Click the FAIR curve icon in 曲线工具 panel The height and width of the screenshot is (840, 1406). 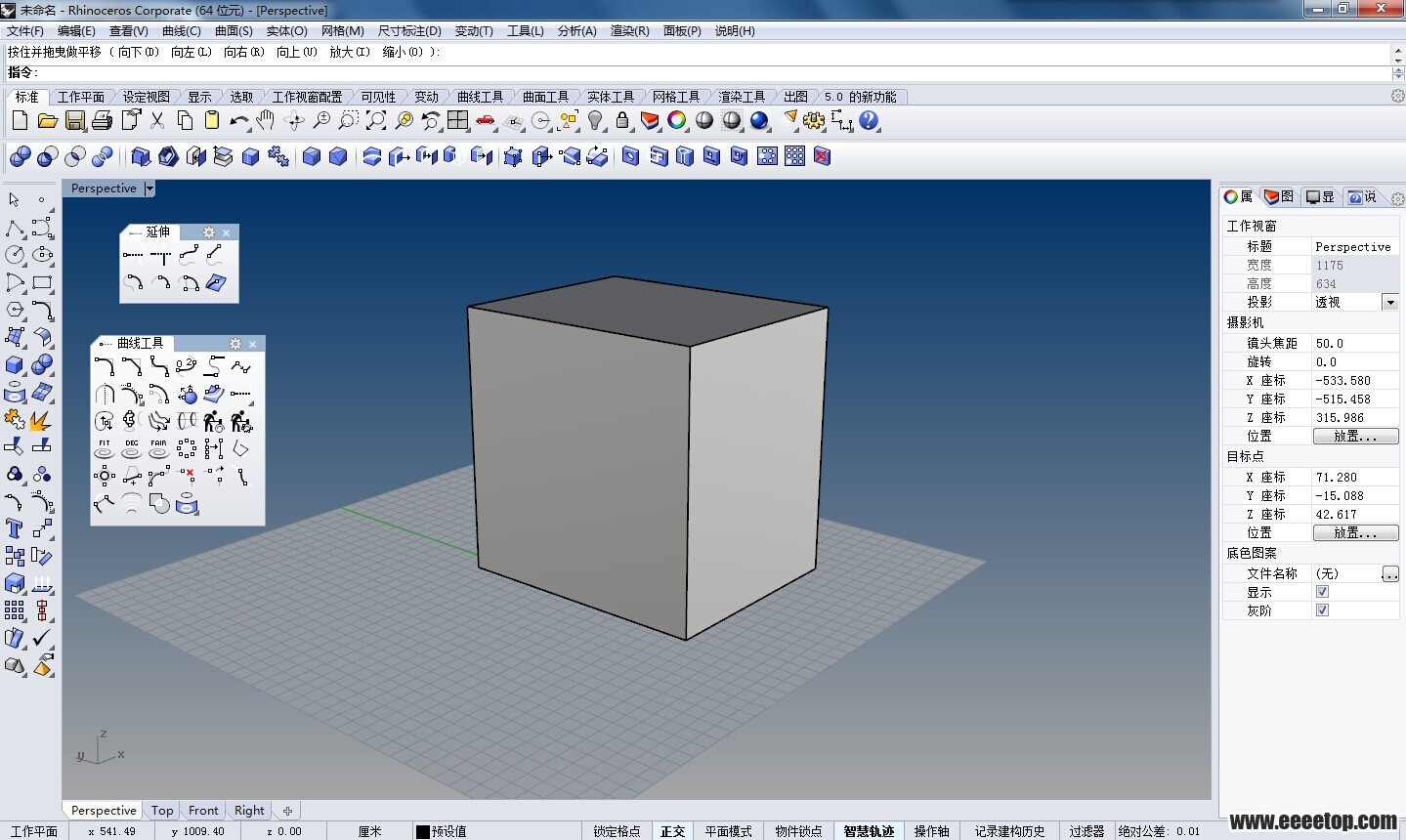point(159,449)
